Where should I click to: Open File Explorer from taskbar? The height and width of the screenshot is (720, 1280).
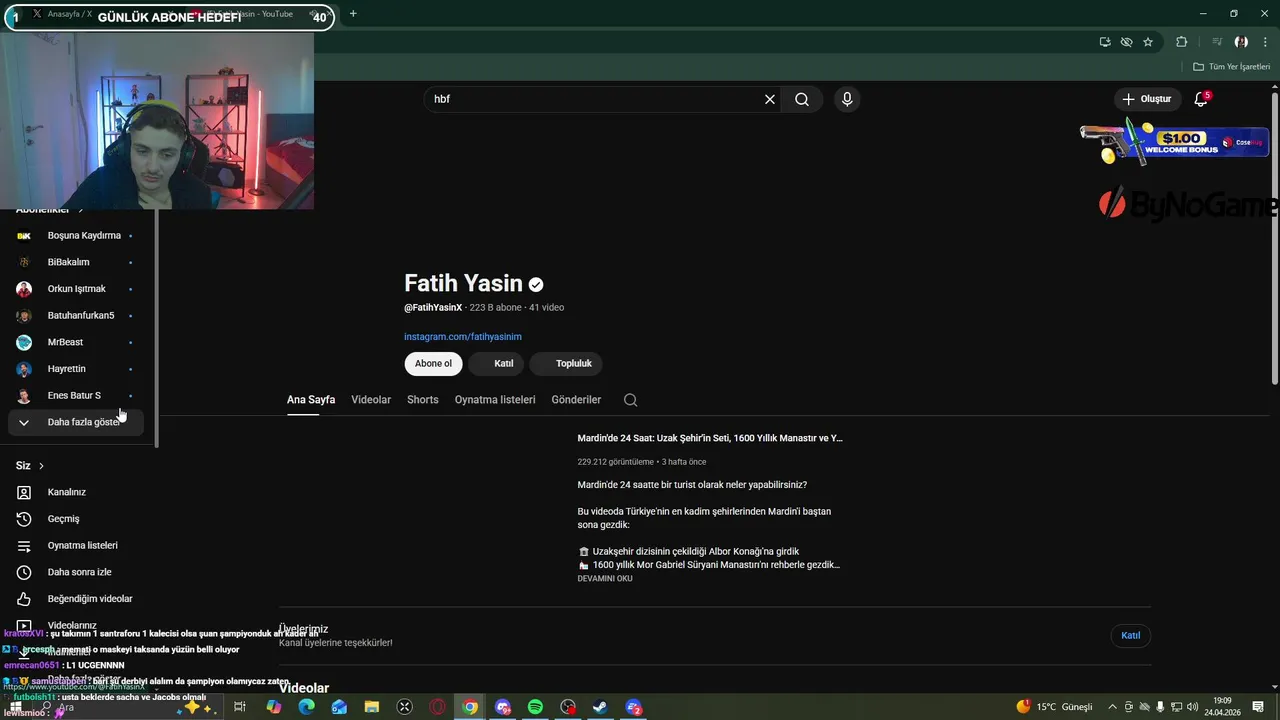click(372, 707)
